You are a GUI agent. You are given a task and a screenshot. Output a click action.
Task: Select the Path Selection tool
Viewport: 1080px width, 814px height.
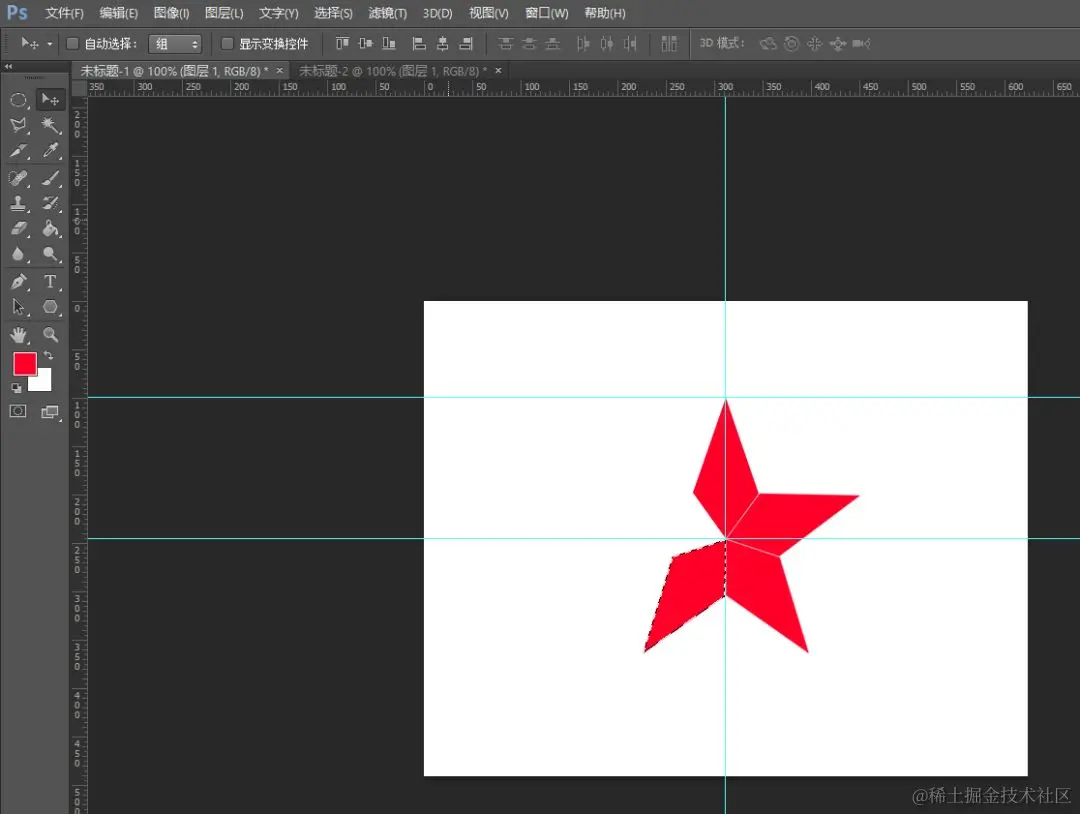point(19,307)
